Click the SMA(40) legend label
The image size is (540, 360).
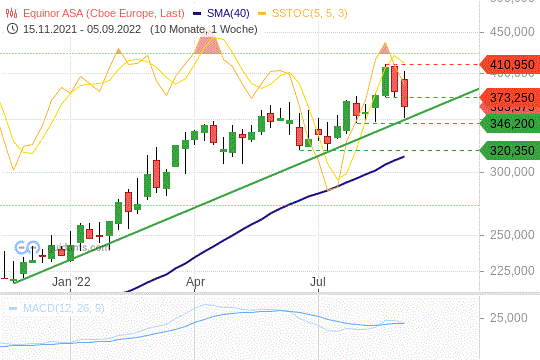228,13
